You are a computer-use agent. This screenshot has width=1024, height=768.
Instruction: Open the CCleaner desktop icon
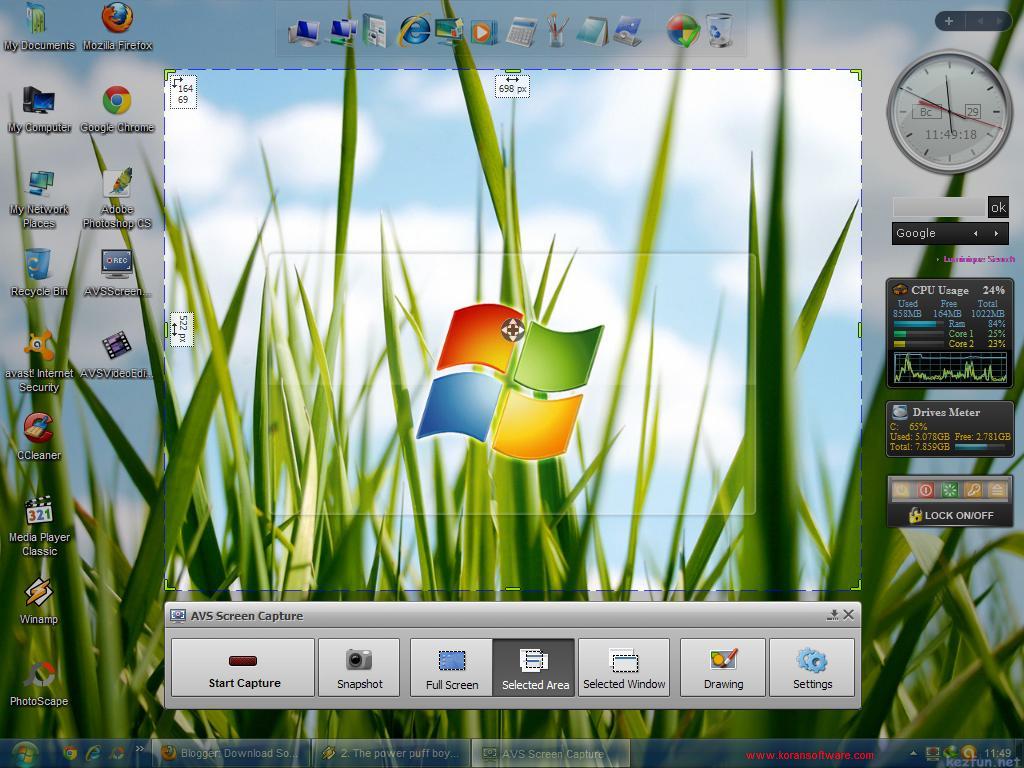point(39,437)
